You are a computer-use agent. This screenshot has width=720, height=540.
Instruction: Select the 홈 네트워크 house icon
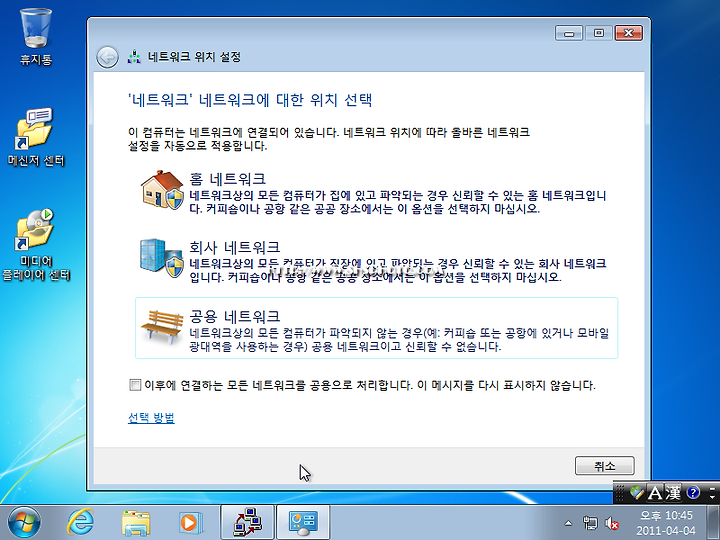162,191
